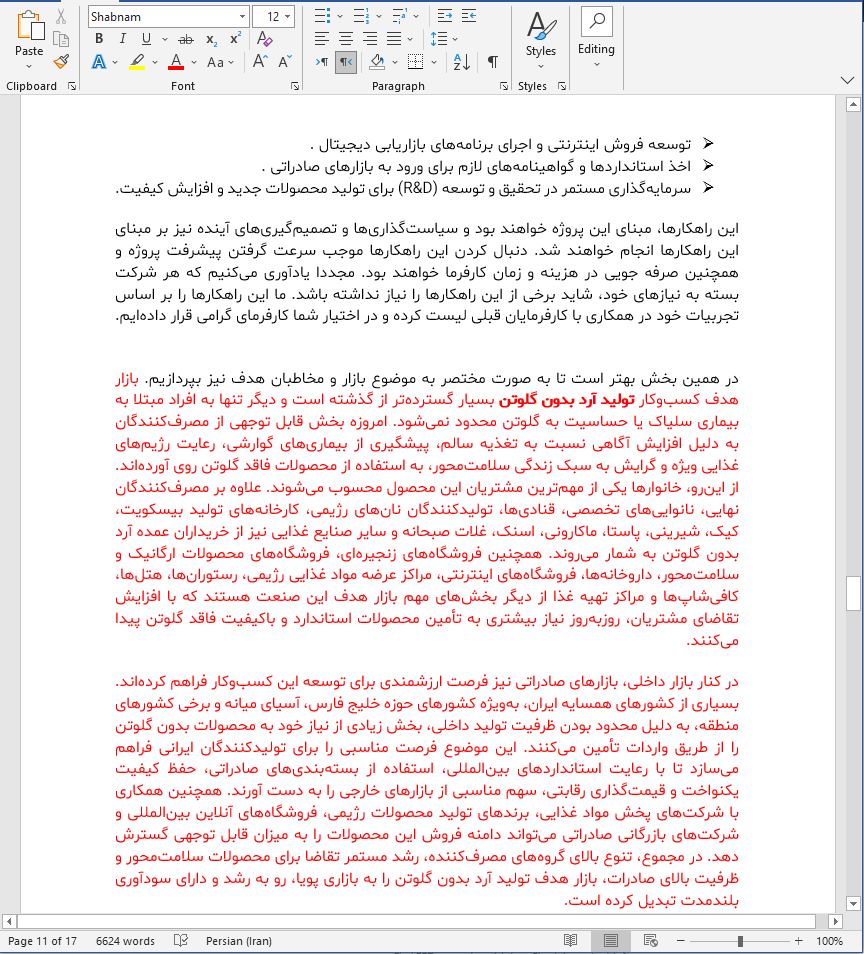The image size is (864, 954).
Task: Apply red font color
Action: coord(176,62)
